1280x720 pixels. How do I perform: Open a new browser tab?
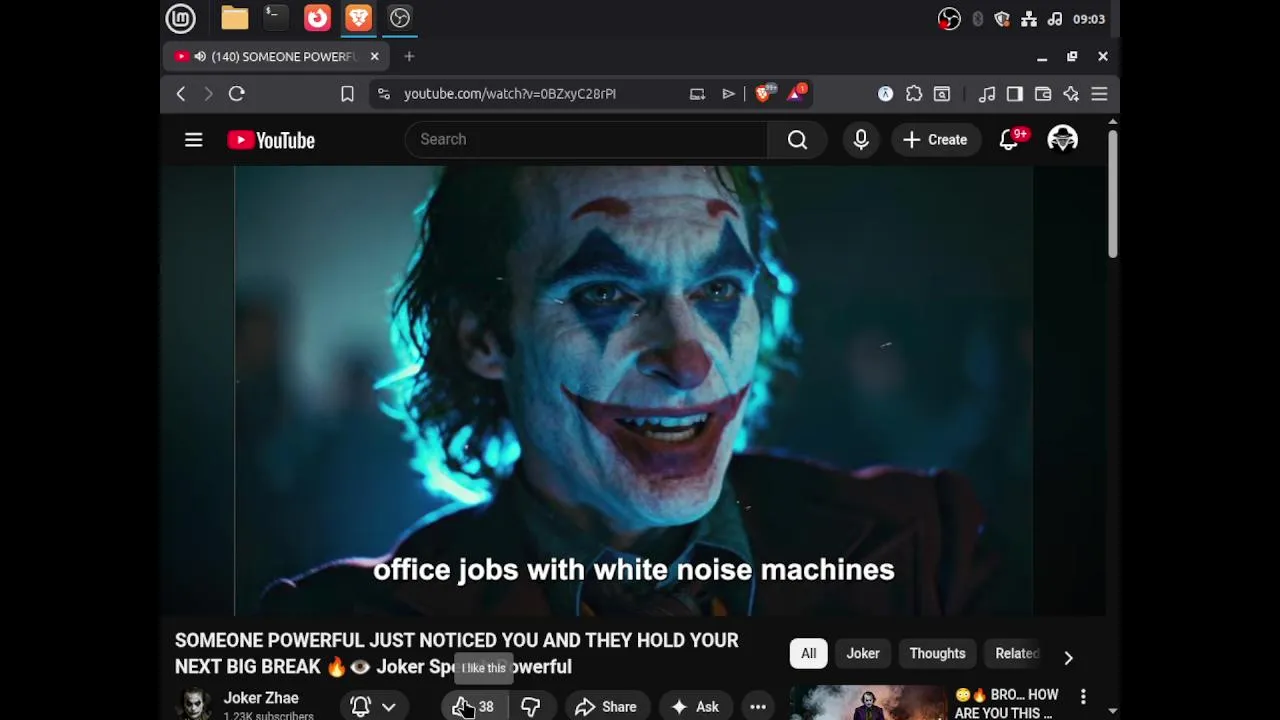click(x=409, y=57)
